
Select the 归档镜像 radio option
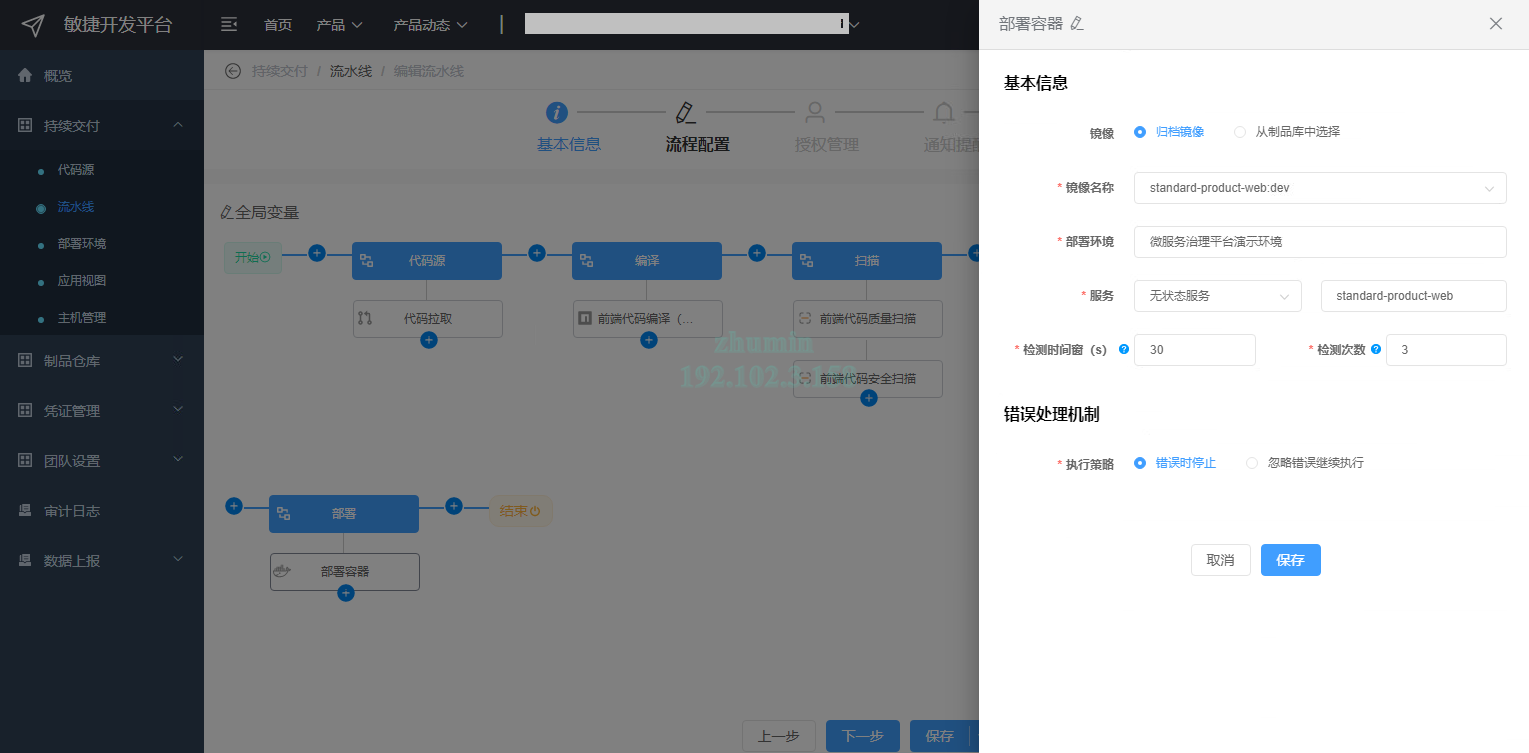click(1140, 131)
